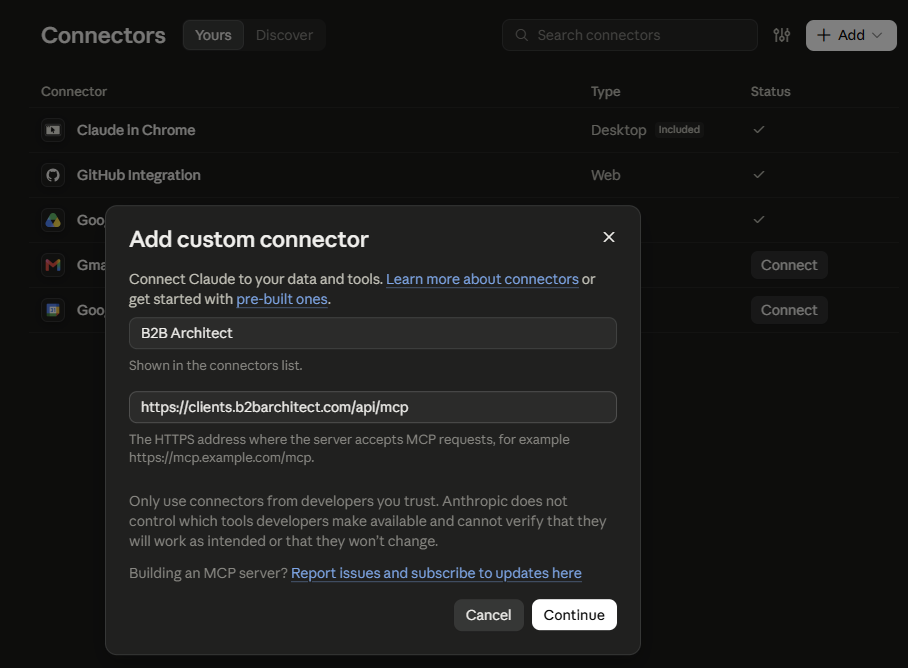
Task: Open the Add dropdown button
Action: pyautogui.click(x=851, y=35)
